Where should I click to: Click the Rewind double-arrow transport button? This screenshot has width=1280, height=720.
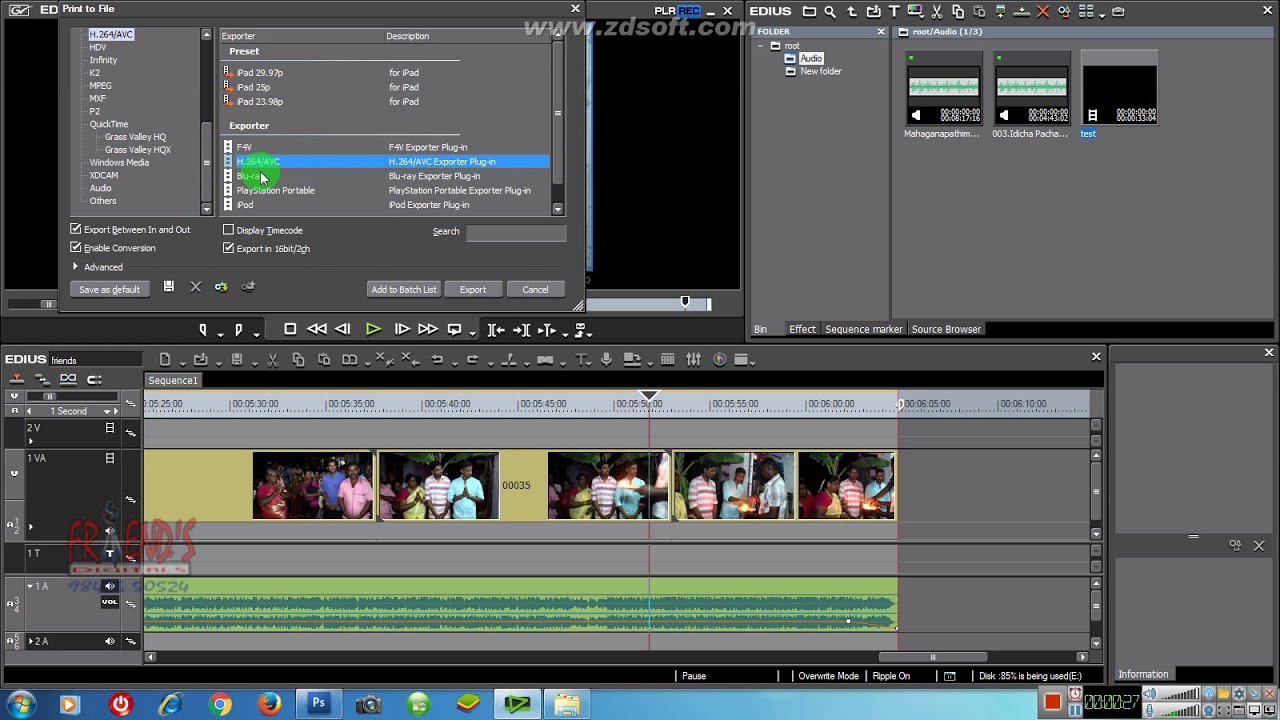tap(317, 329)
